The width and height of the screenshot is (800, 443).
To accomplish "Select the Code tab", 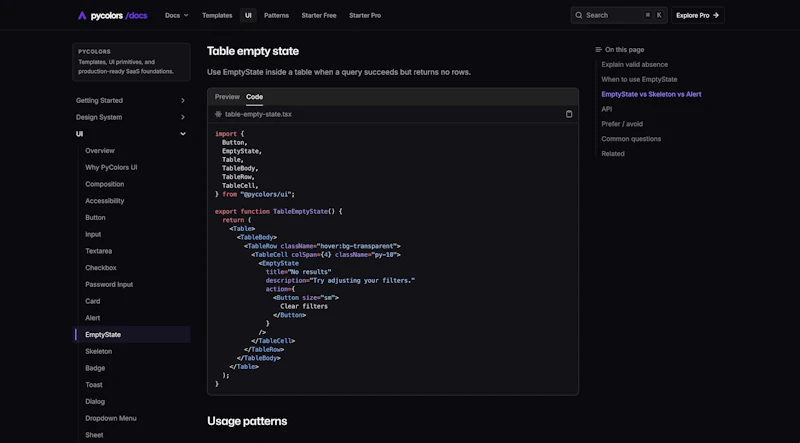I will 255,96.
